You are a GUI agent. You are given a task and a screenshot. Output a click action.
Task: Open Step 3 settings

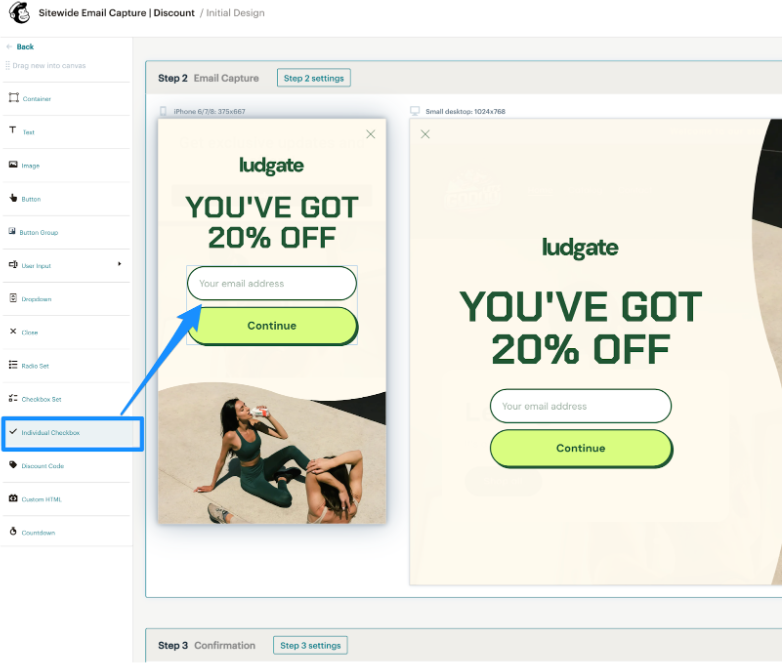click(310, 645)
